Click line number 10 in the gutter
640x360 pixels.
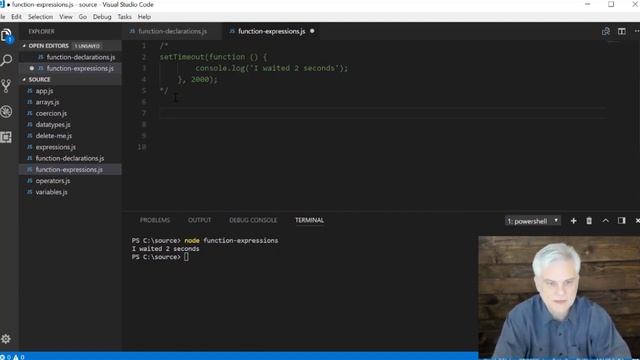pos(142,147)
